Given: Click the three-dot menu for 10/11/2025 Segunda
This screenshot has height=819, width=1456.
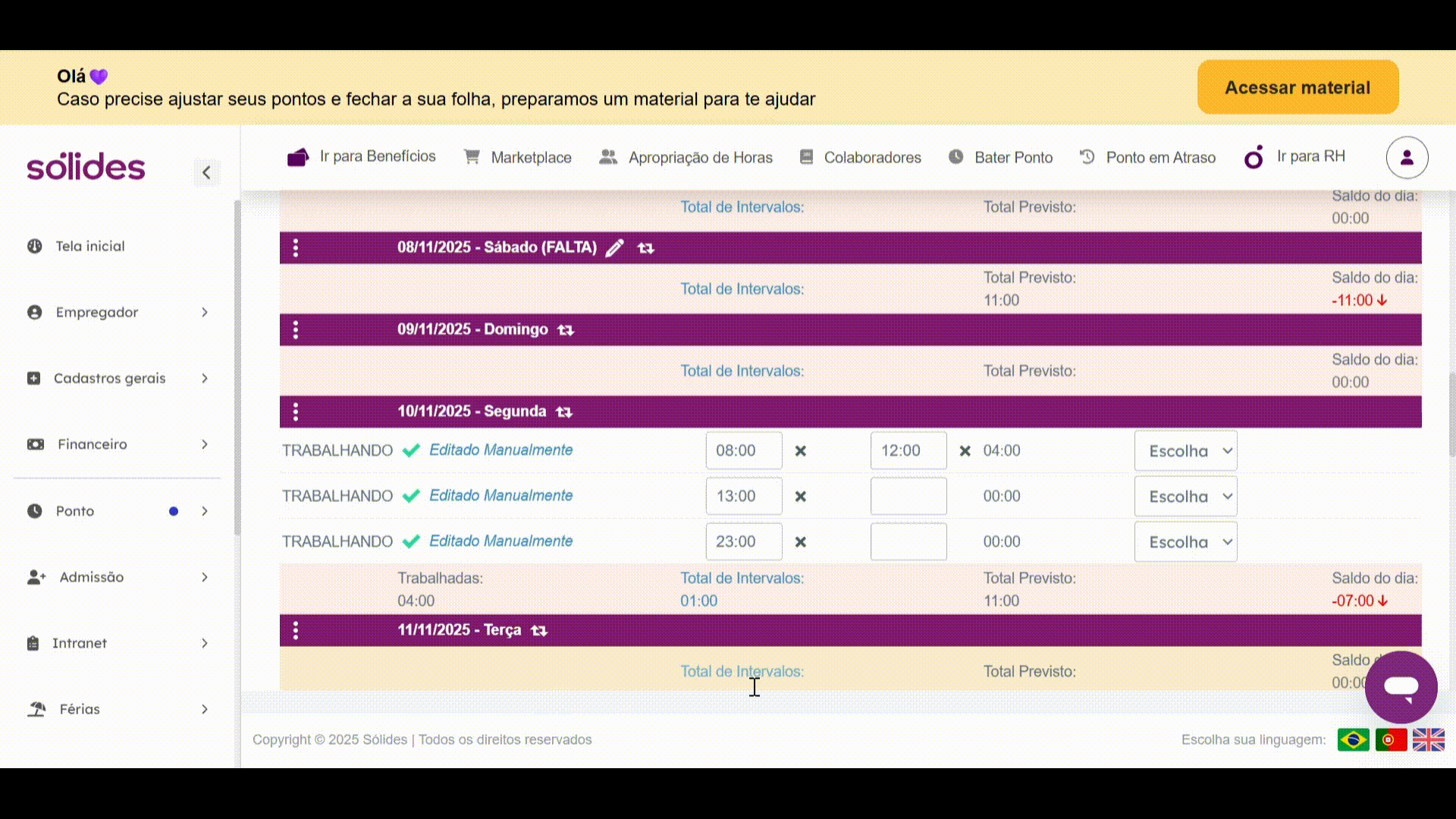Looking at the screenshot, I should pyautogui.click(x=296, y=412).
